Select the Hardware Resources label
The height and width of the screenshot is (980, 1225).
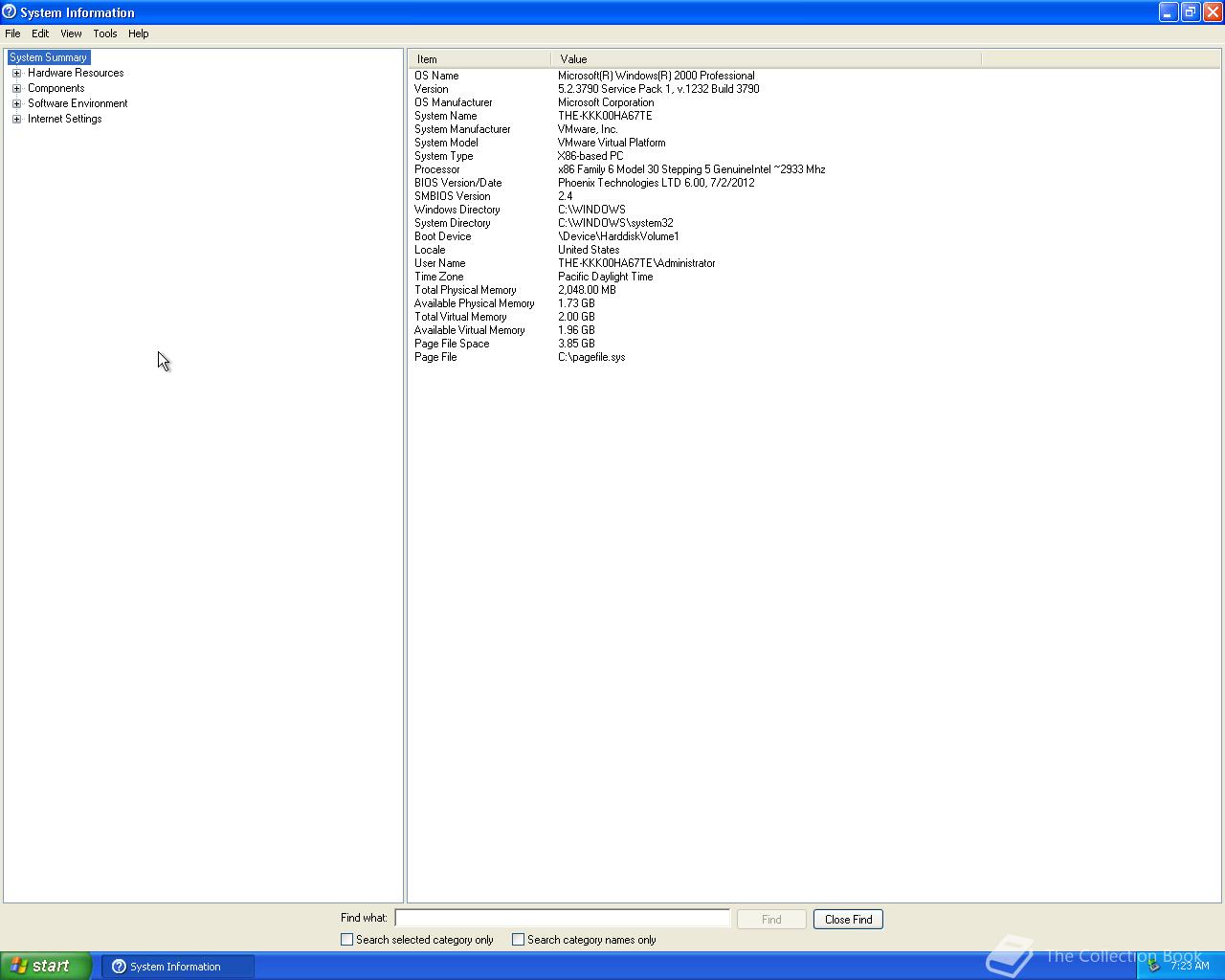pyautogui.click(x=76, y=73)
